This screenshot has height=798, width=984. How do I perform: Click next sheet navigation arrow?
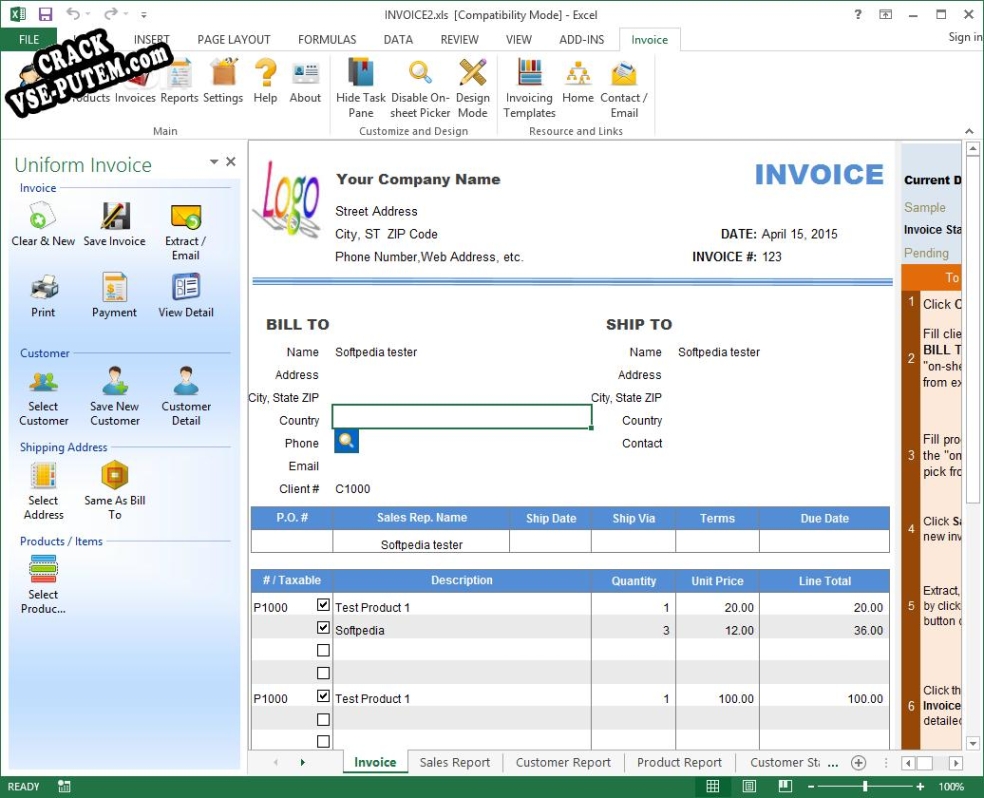[x=302, y=762]
